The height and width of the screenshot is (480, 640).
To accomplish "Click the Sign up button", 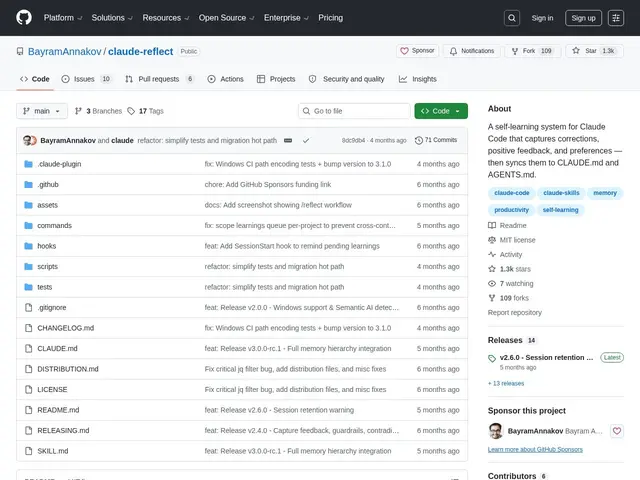I will coord(583,18).
